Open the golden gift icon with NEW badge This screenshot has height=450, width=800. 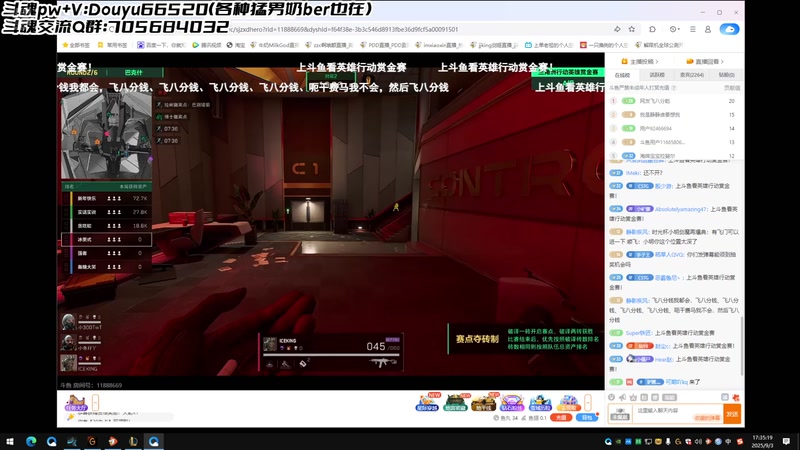coord(484,403)
